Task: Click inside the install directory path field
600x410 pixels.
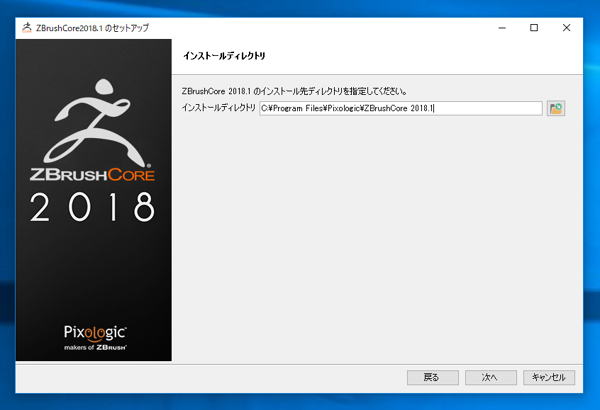Action: (401, 108)
